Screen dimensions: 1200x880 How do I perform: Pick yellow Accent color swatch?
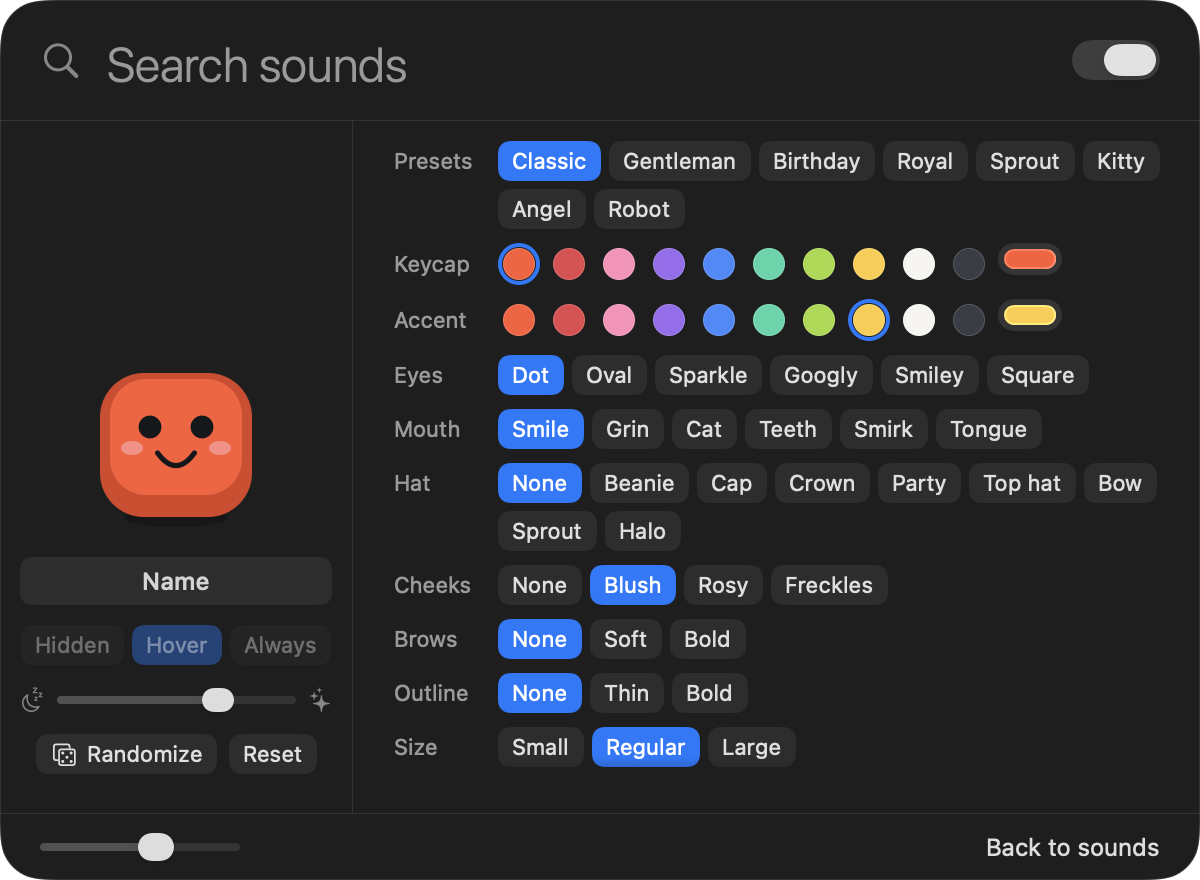pyautogui.click(x=869, y=320)
